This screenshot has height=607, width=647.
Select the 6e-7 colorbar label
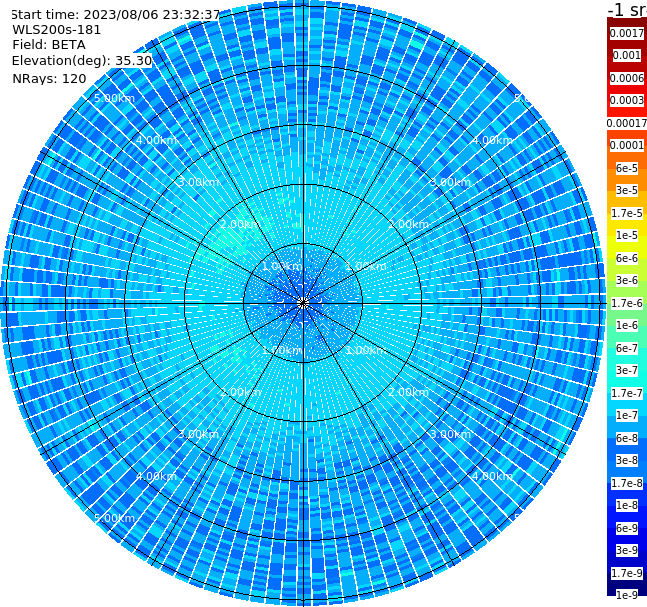click(627, 348)
